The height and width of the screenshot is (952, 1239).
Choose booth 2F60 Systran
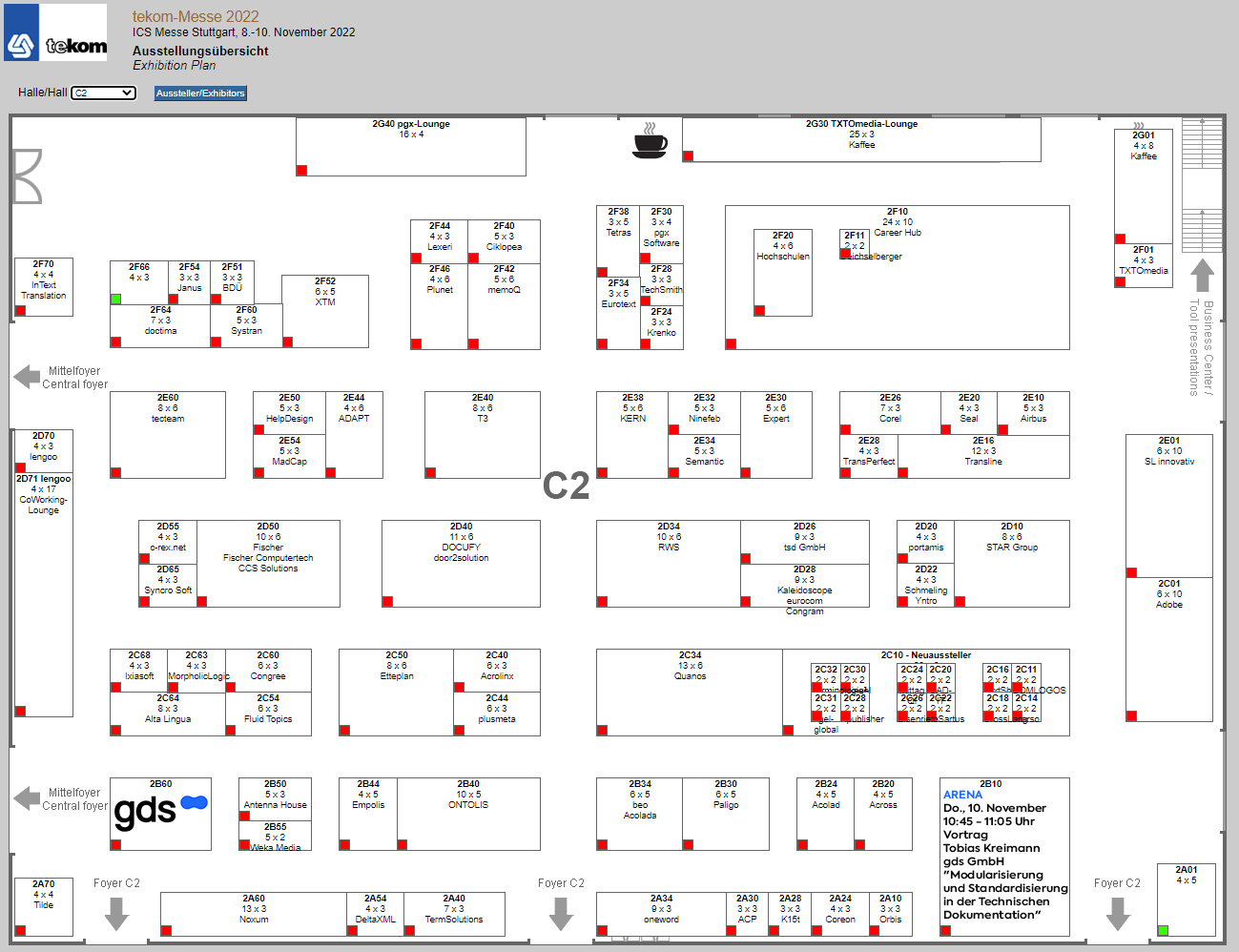tap(246, 325)
